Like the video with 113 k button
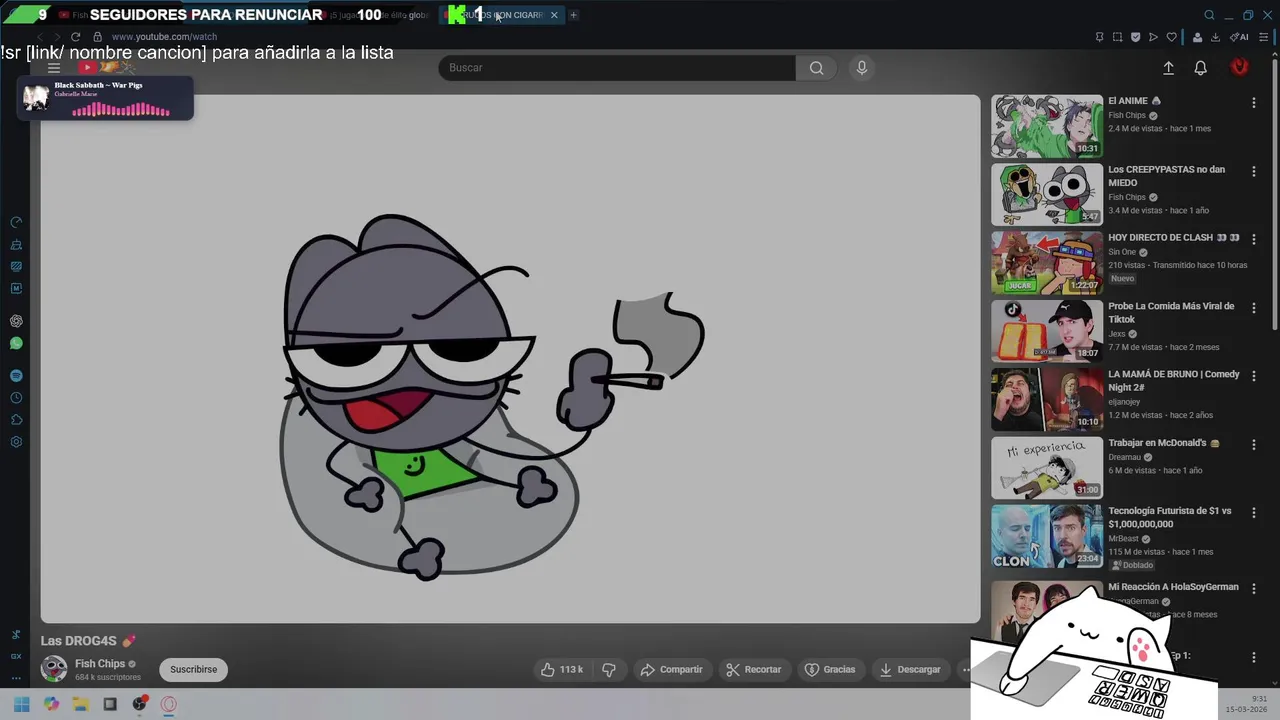The height and width of the screenshot is (720, 1280). coord(562,669)
